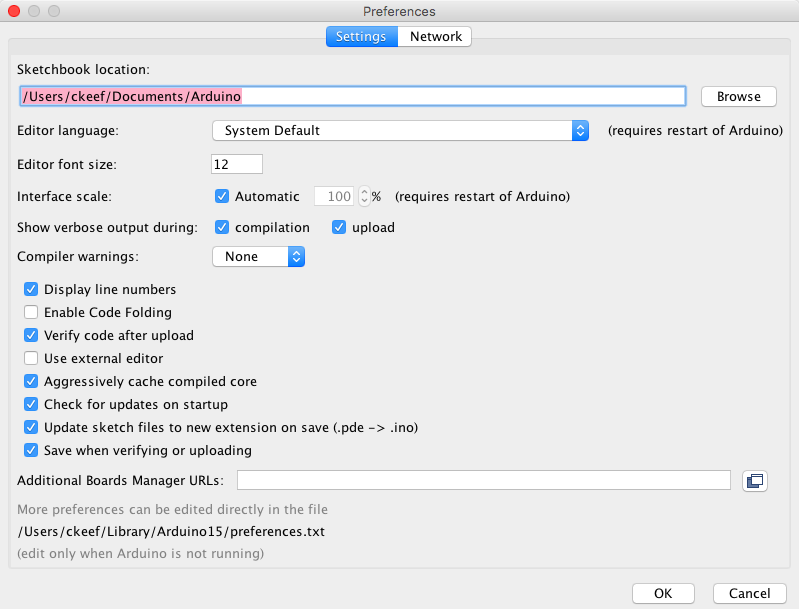Toggle Display line numbers
This screenshot has height=609, width=799.
[31, 289]
